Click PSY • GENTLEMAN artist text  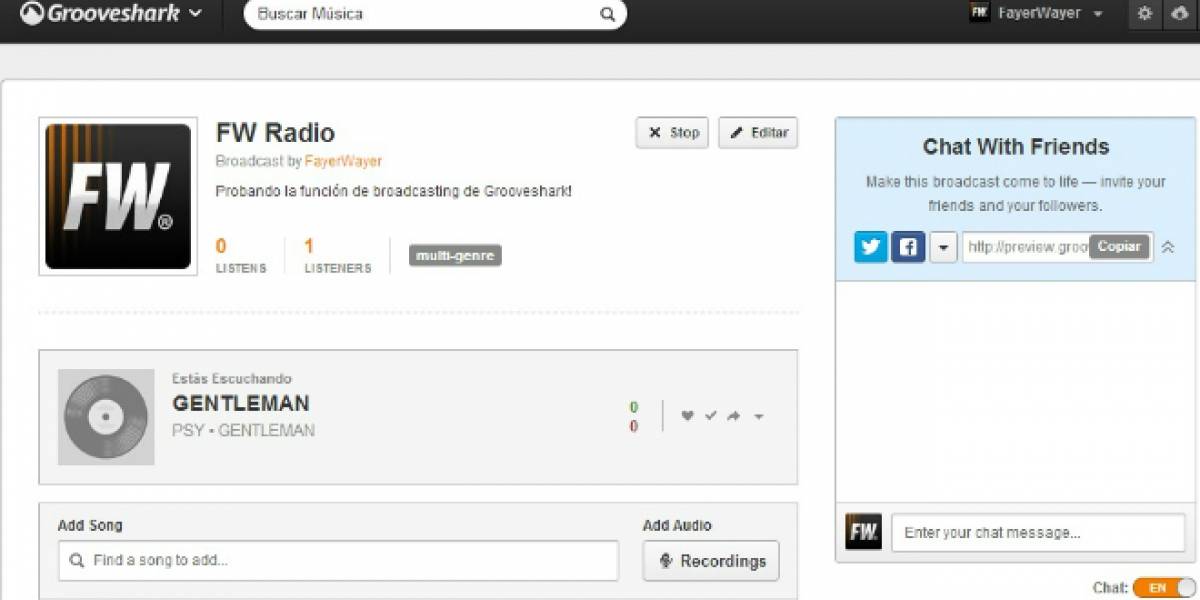click(244, 431)
